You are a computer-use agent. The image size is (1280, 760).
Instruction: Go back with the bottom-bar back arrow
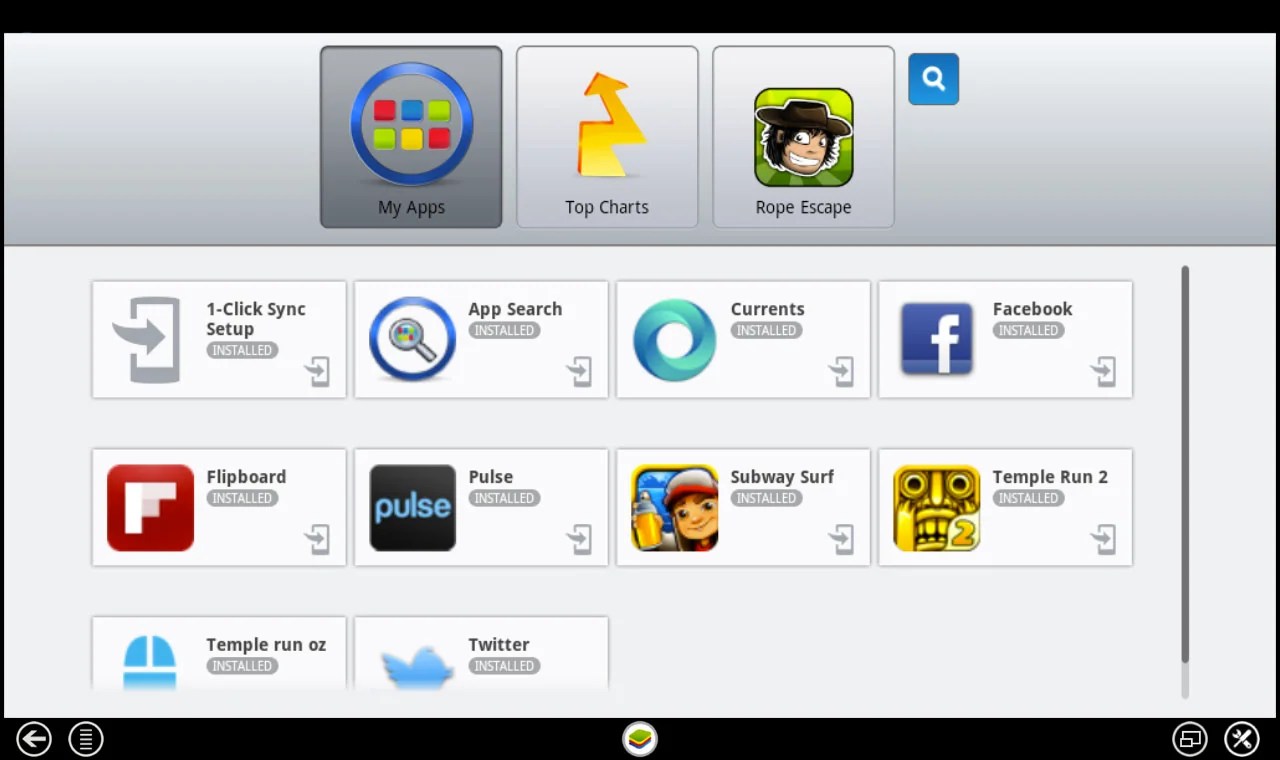click(x=34, y=739)
